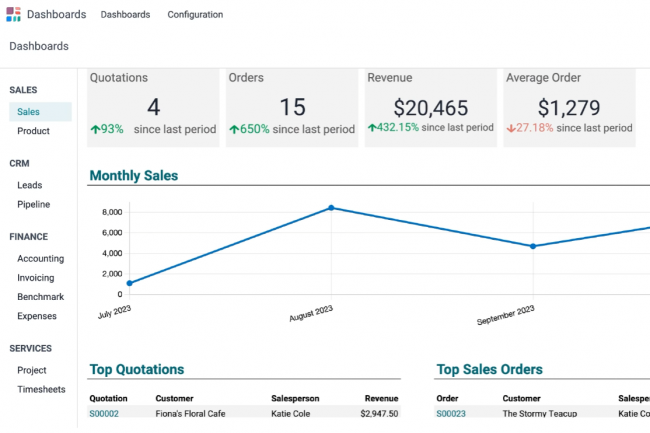This screenshot has width=650, height=433.
Task: Go to the Leads dashboard
Action: coord(29,185)
